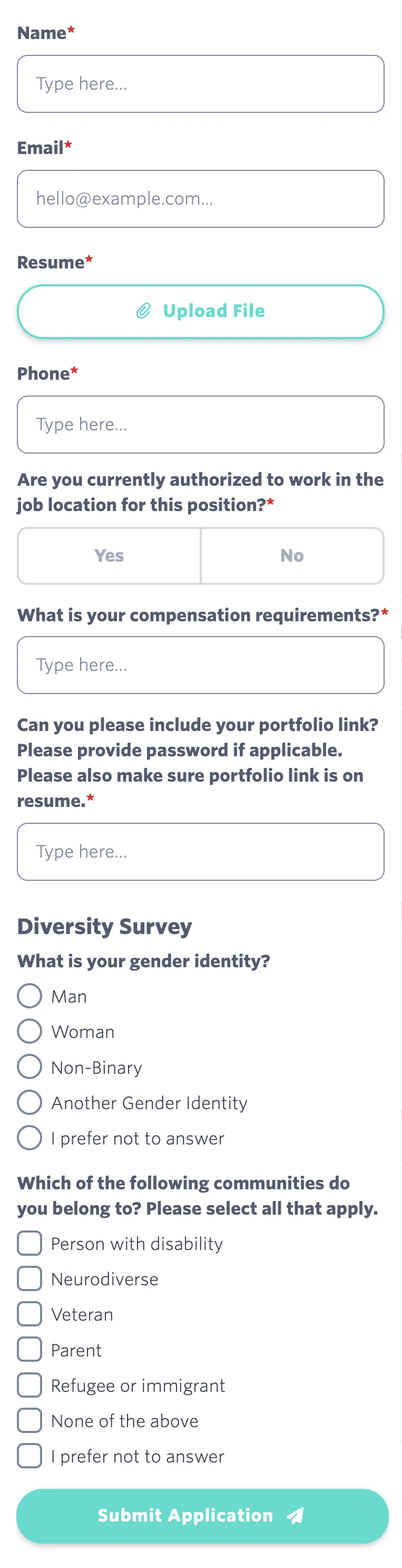Check the Neurodiverse community checkbox
The width and height of the screenshot is (402, 1568).
(29, 1279)
